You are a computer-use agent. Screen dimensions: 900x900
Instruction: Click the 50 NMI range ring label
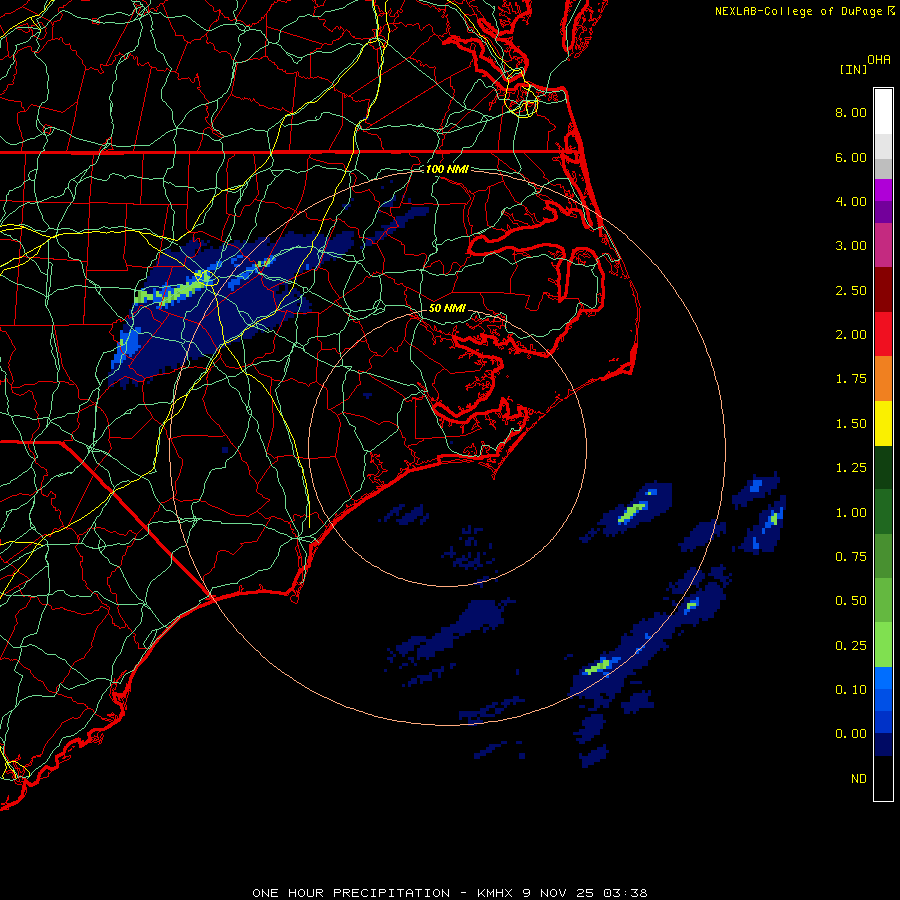447,308
